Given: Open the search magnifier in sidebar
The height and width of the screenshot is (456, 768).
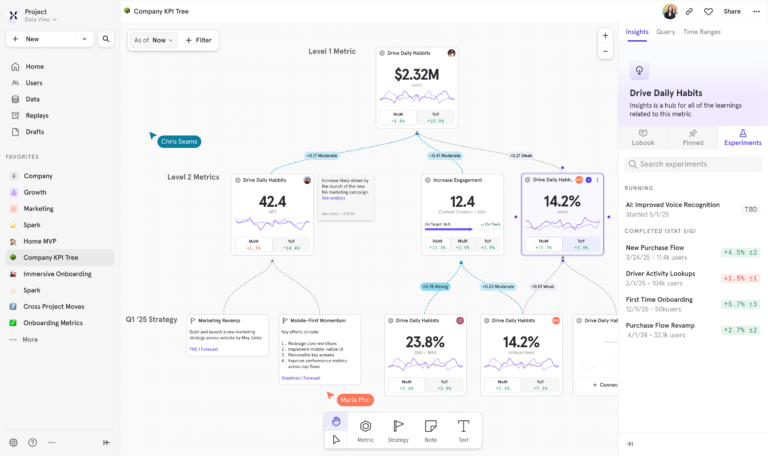Looking at the screenshot, I should coord(106,39).
